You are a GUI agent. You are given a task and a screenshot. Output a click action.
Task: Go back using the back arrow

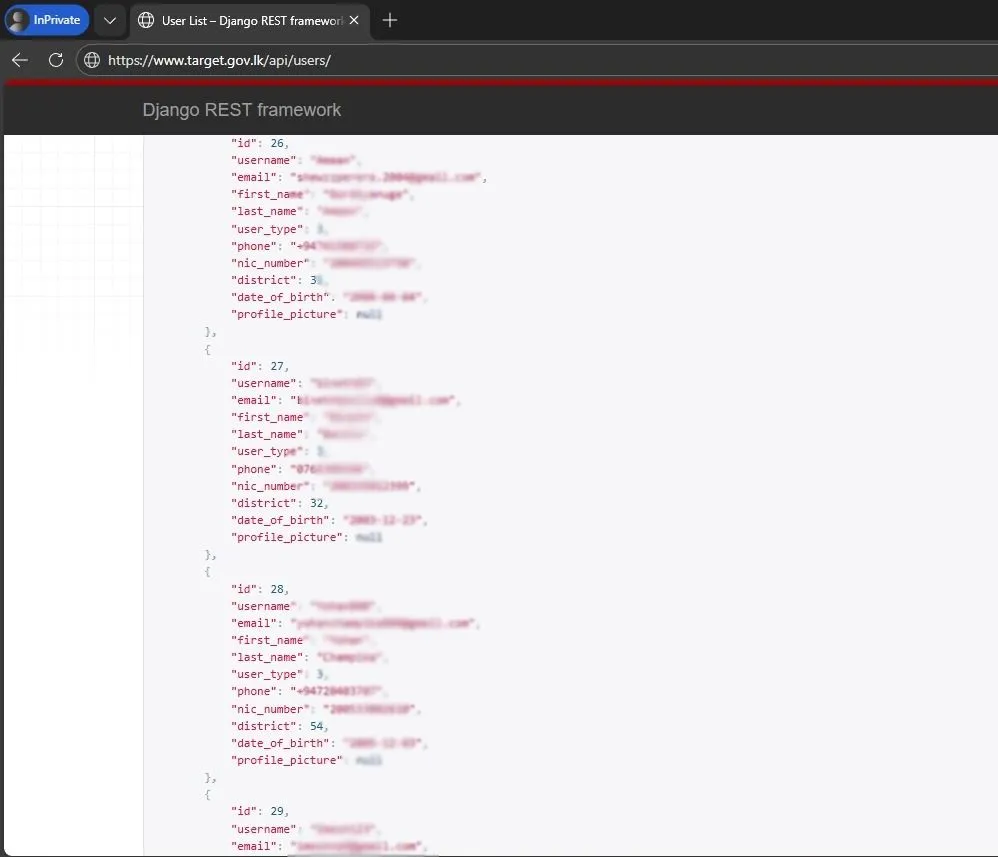[x=20, y=60]
